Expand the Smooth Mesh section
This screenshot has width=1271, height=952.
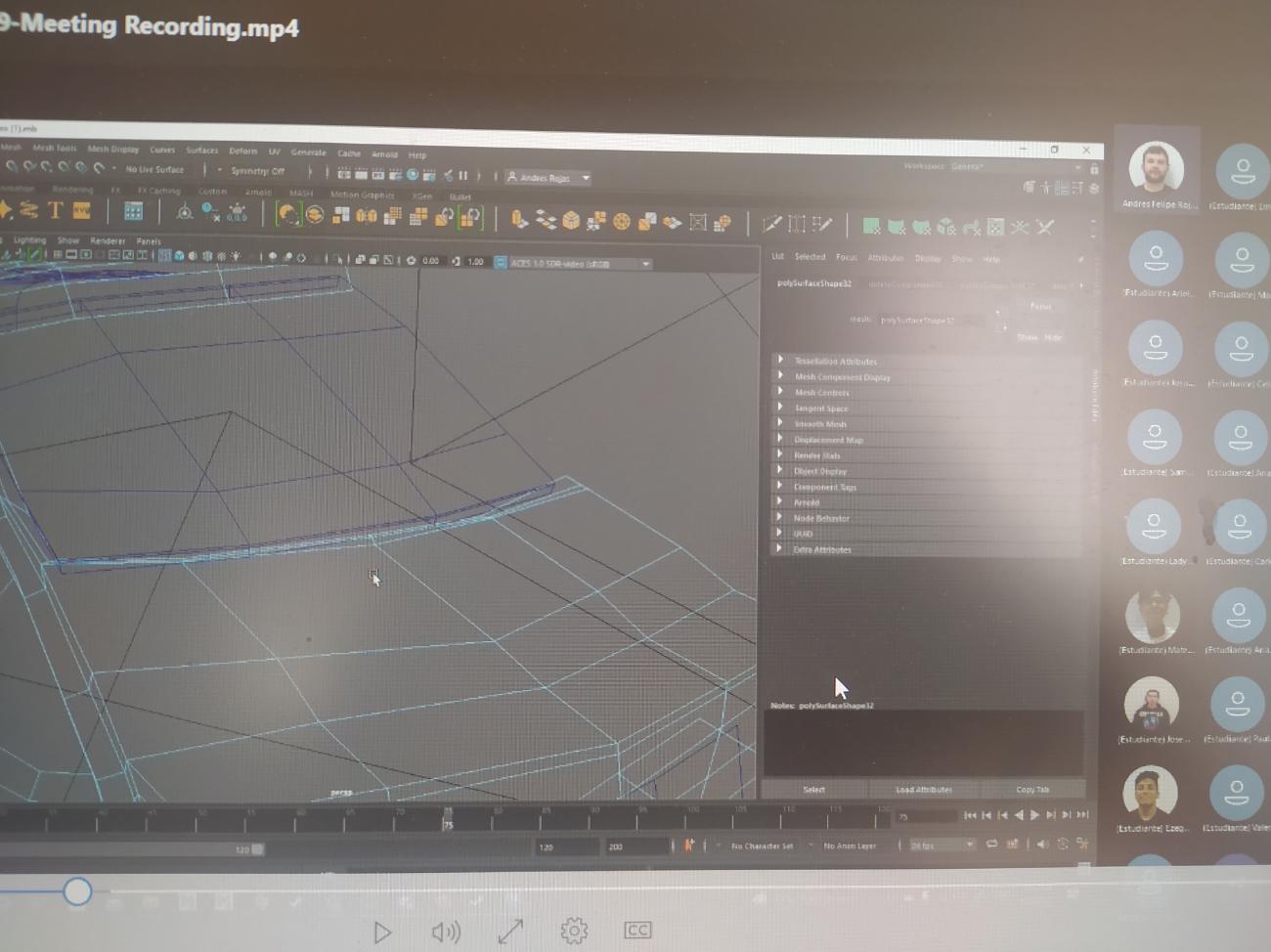(x=819, y=424)
